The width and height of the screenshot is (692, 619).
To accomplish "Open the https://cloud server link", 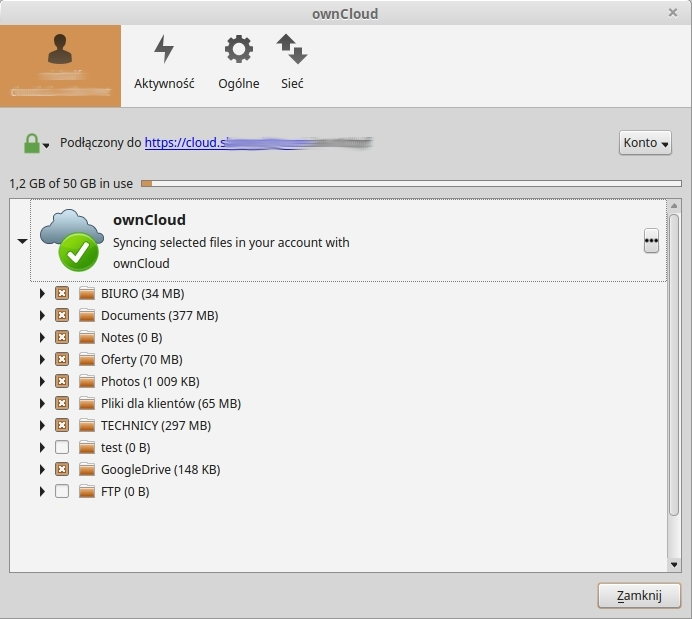I will point(258,143).
